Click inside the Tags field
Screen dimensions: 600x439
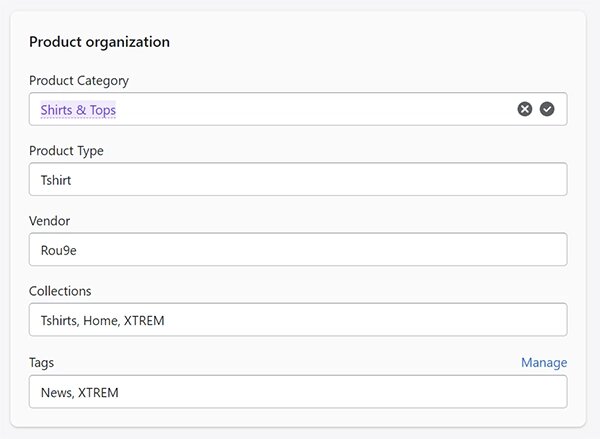point(298,392)
